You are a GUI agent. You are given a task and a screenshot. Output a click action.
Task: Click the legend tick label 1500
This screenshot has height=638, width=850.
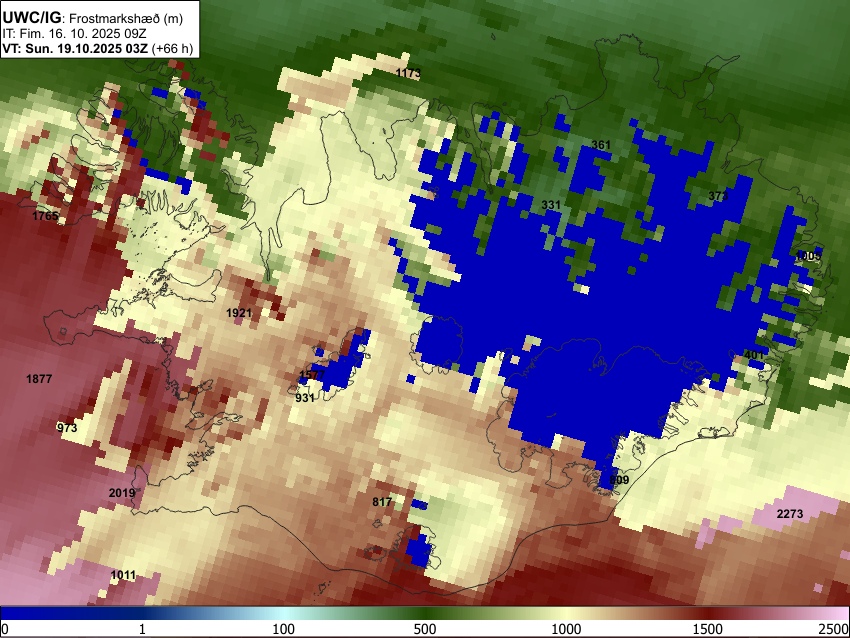click(x=707, y=629)
